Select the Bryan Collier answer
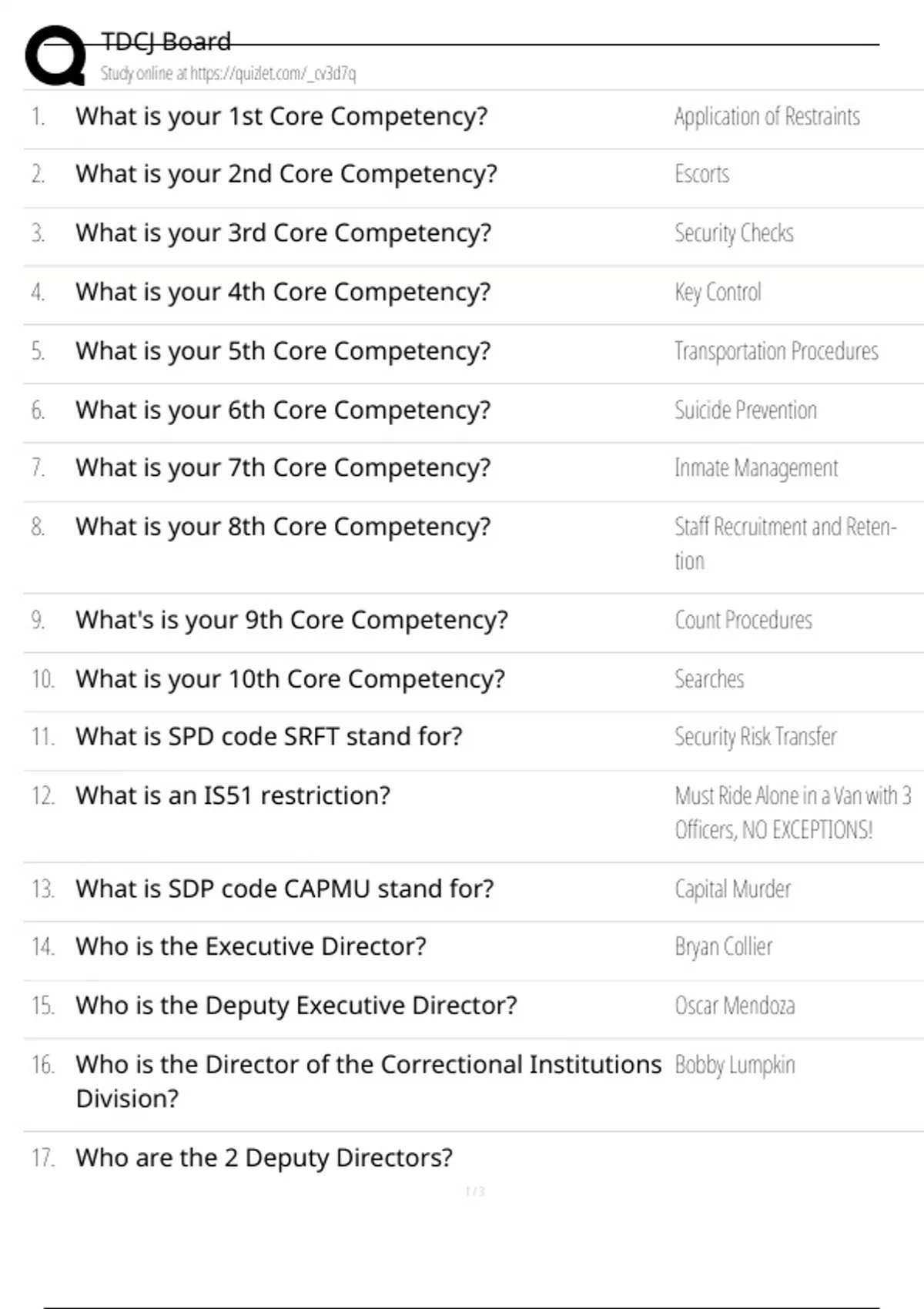 [723, 946]
